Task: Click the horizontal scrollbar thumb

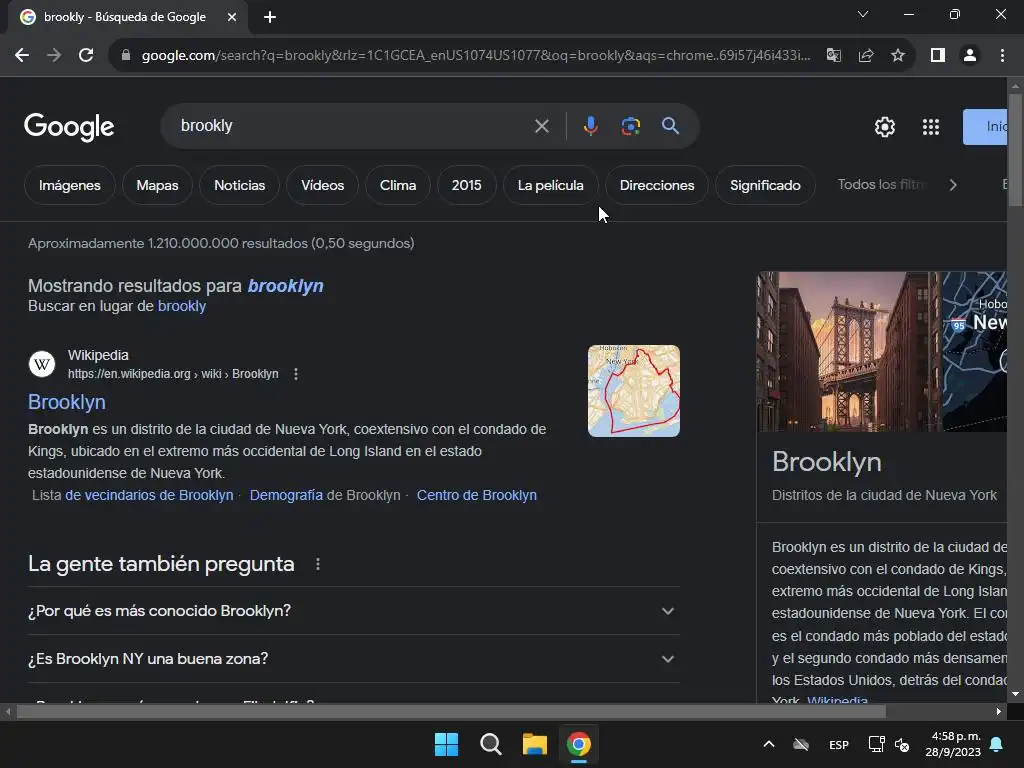Action: [x=451, y=711]
